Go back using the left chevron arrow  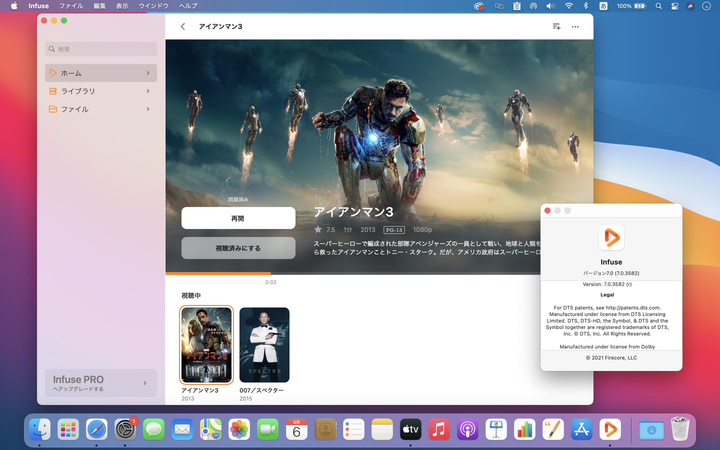pos(183,27)
